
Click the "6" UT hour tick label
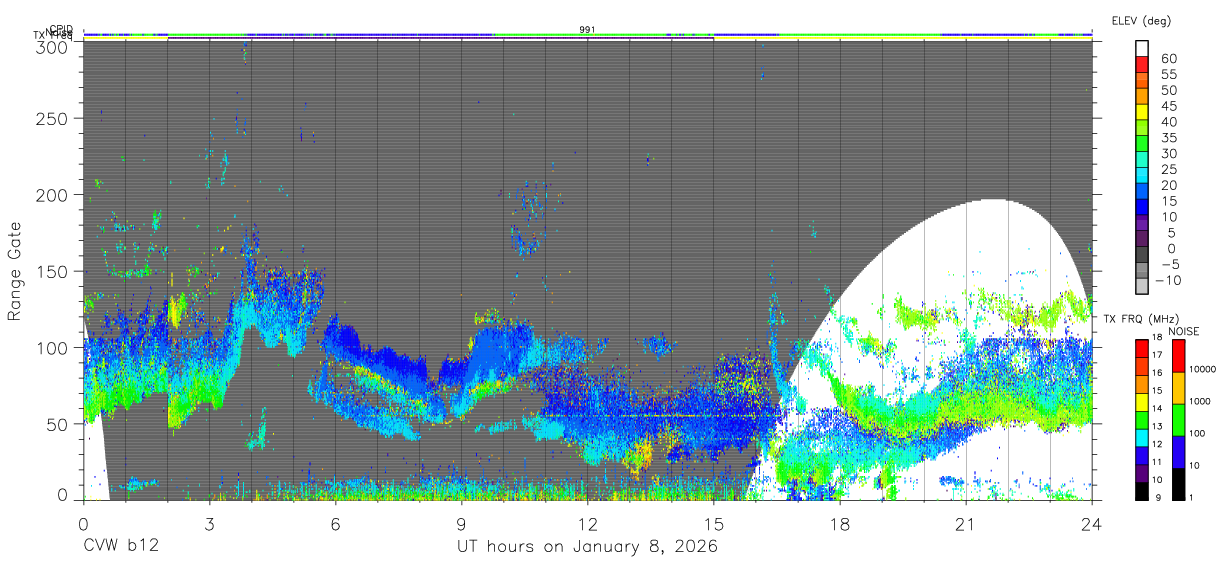click(x=335, y=524)
